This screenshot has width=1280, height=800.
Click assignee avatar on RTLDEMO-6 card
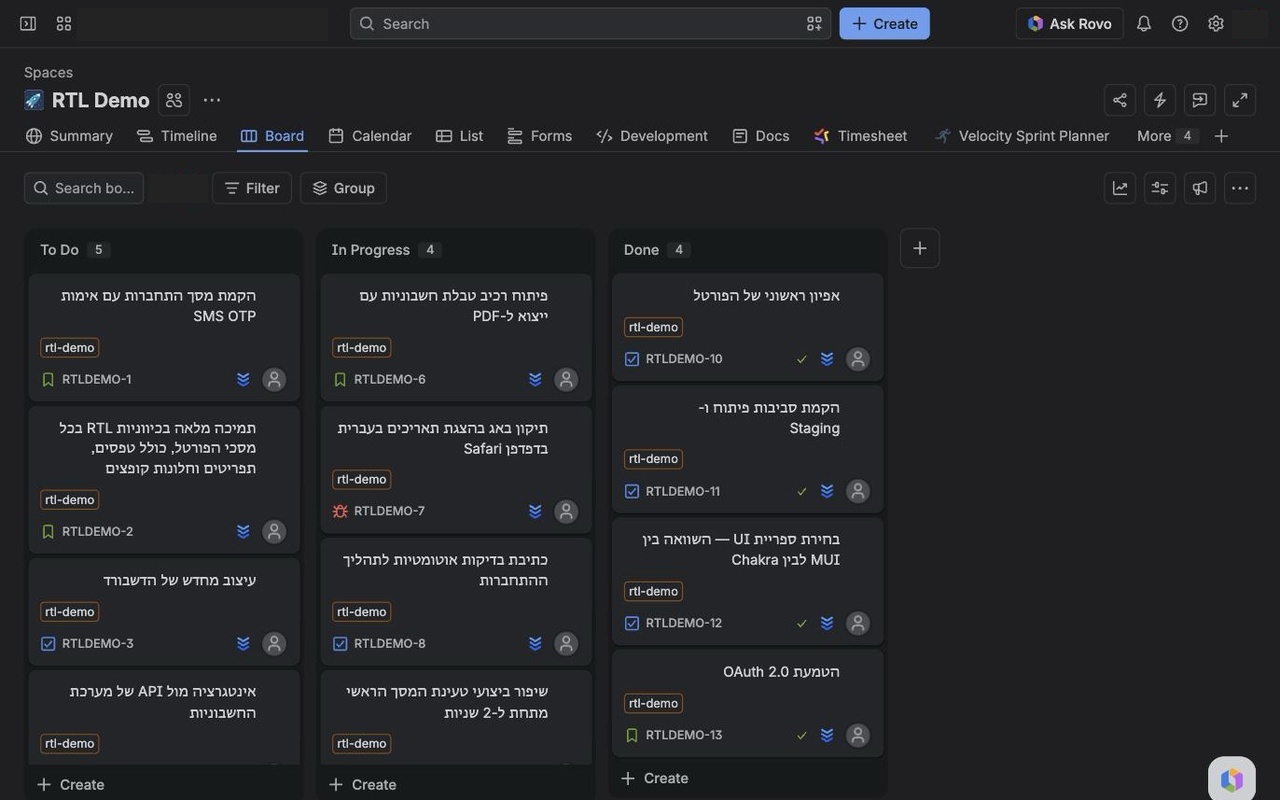click(x=566, y=380)
